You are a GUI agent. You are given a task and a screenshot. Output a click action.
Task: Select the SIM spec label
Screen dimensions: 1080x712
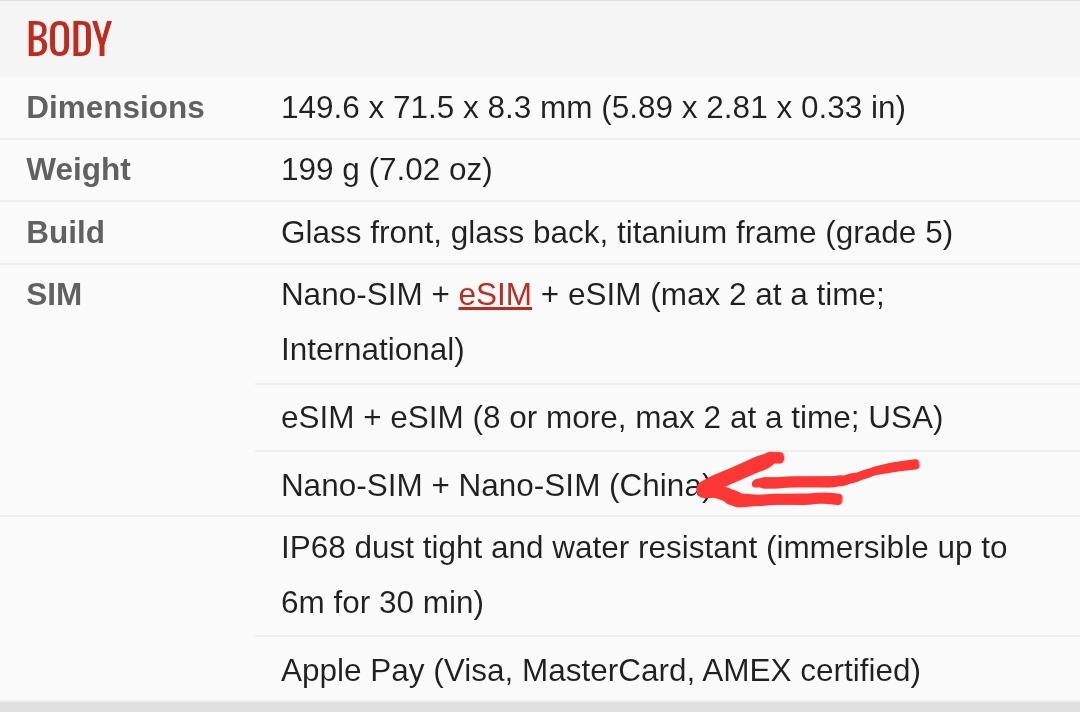tap(54, 295)
